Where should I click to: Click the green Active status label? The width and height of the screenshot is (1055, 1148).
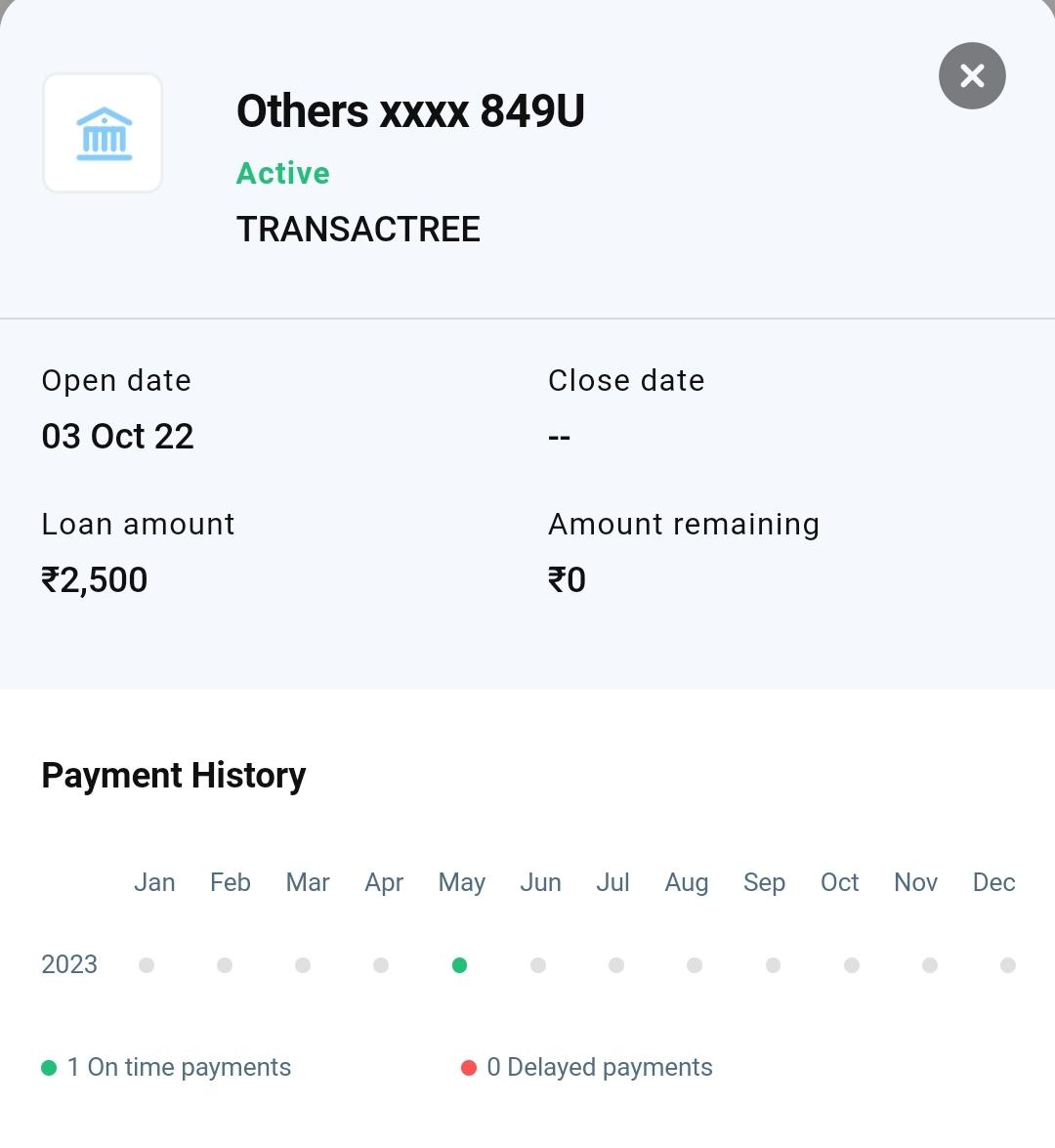point(283,173)
